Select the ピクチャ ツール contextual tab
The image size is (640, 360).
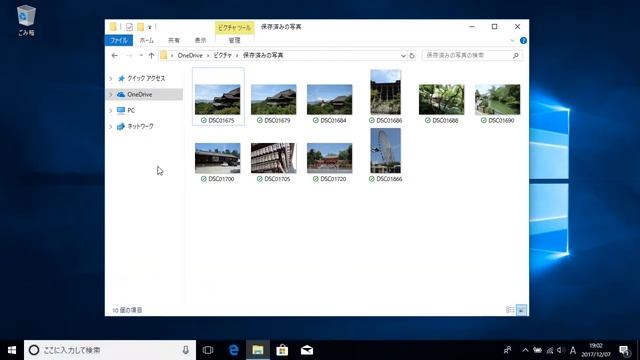click(x=234, y=28)
